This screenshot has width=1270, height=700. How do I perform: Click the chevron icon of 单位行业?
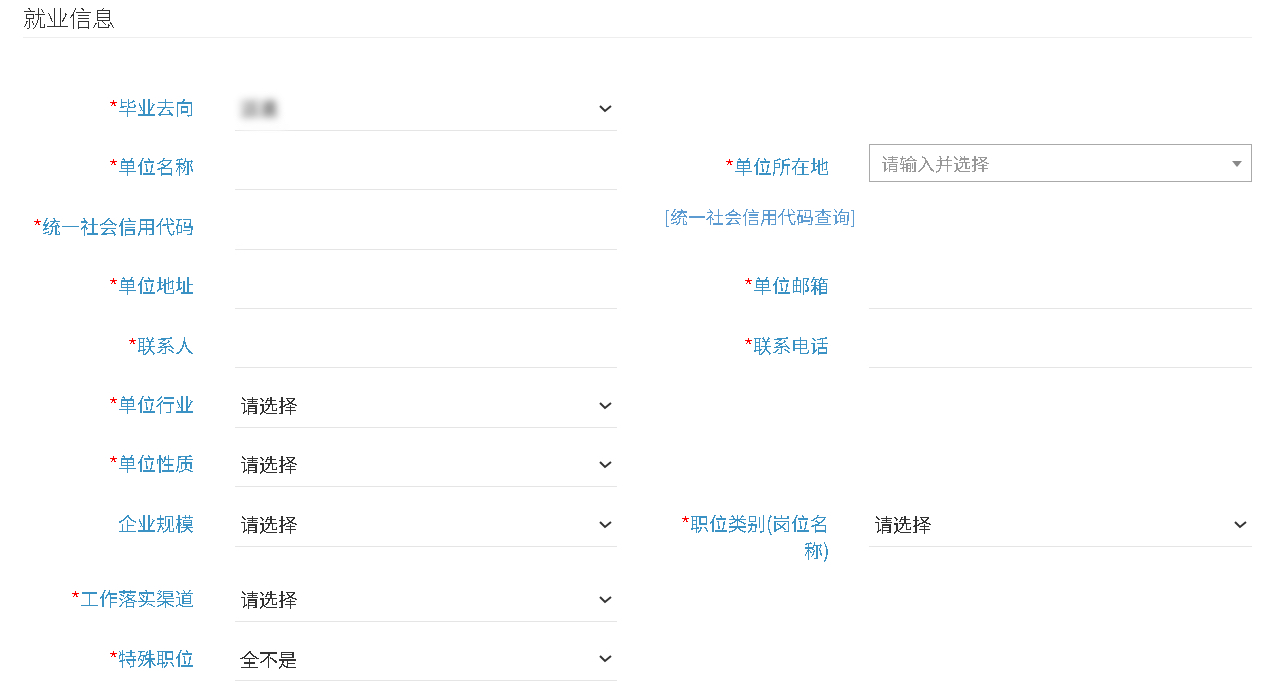pyautogui.click(x=604, y=406)
